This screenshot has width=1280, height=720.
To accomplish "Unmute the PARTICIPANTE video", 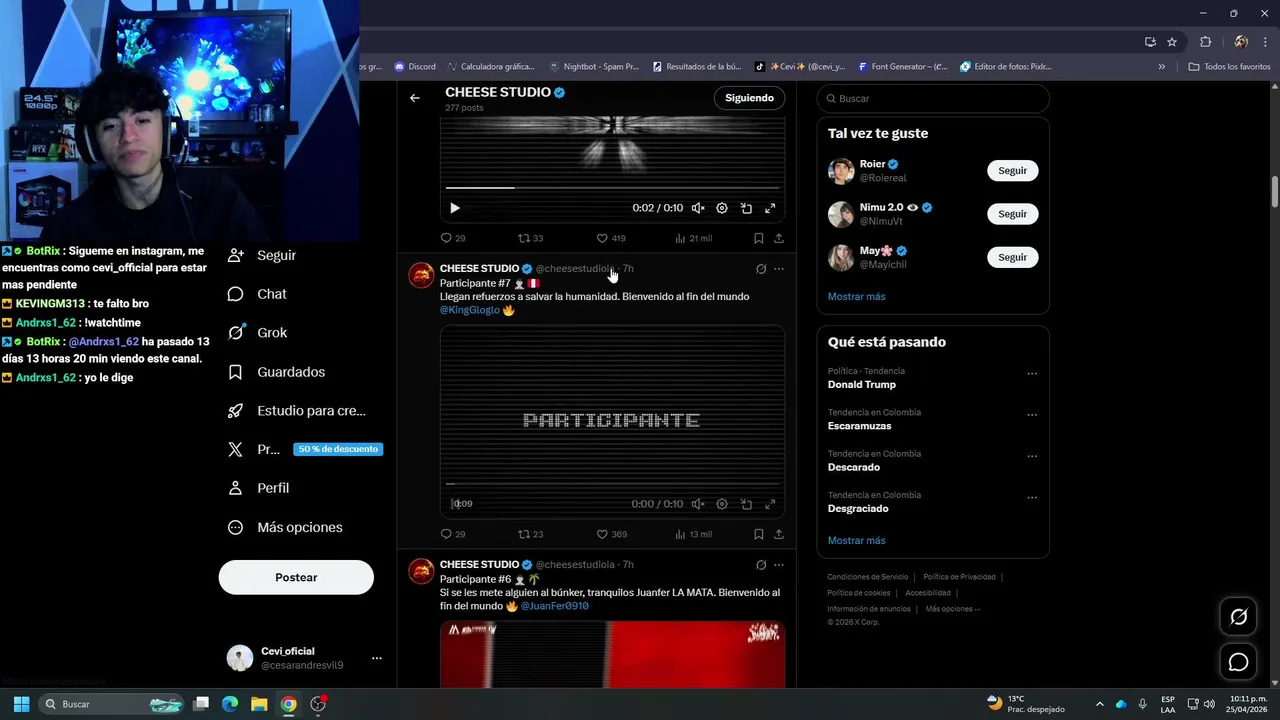I will pyautogui.click(x=698, y=504).
